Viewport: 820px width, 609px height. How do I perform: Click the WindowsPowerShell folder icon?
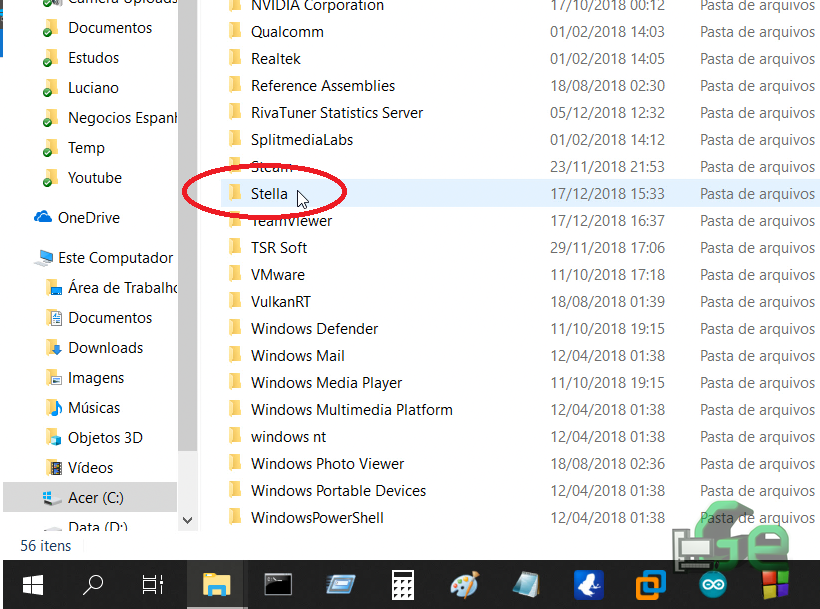[235, 518]
